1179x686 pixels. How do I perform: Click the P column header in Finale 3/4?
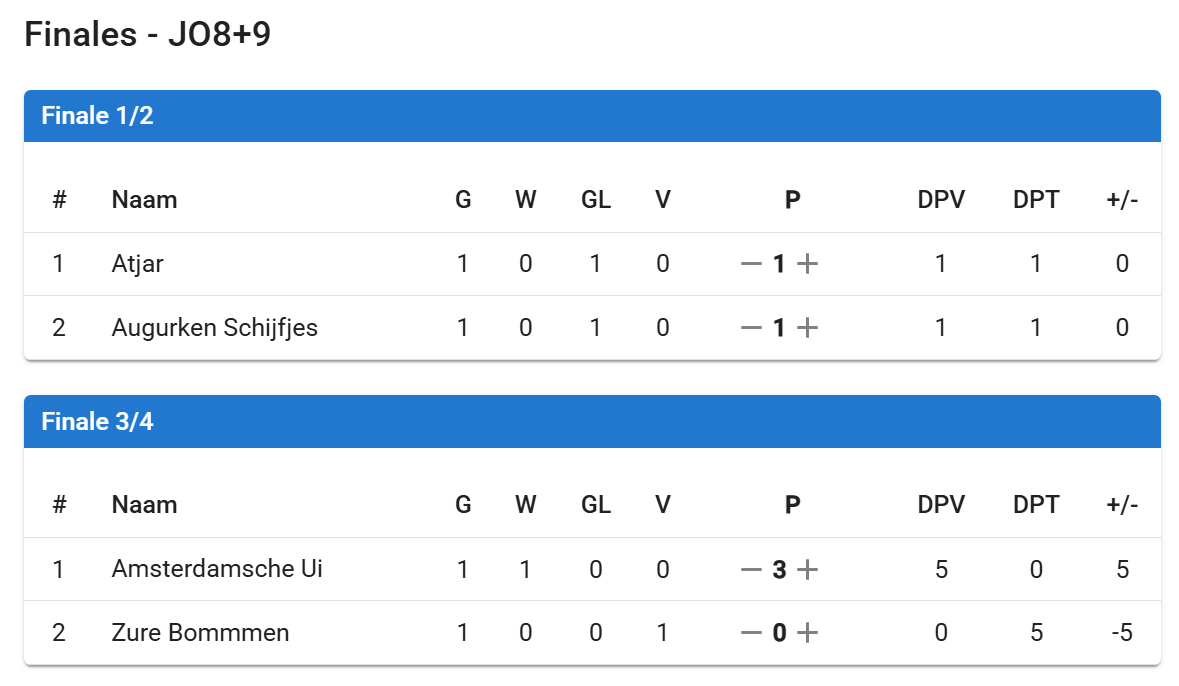click(x=792, y=505)
